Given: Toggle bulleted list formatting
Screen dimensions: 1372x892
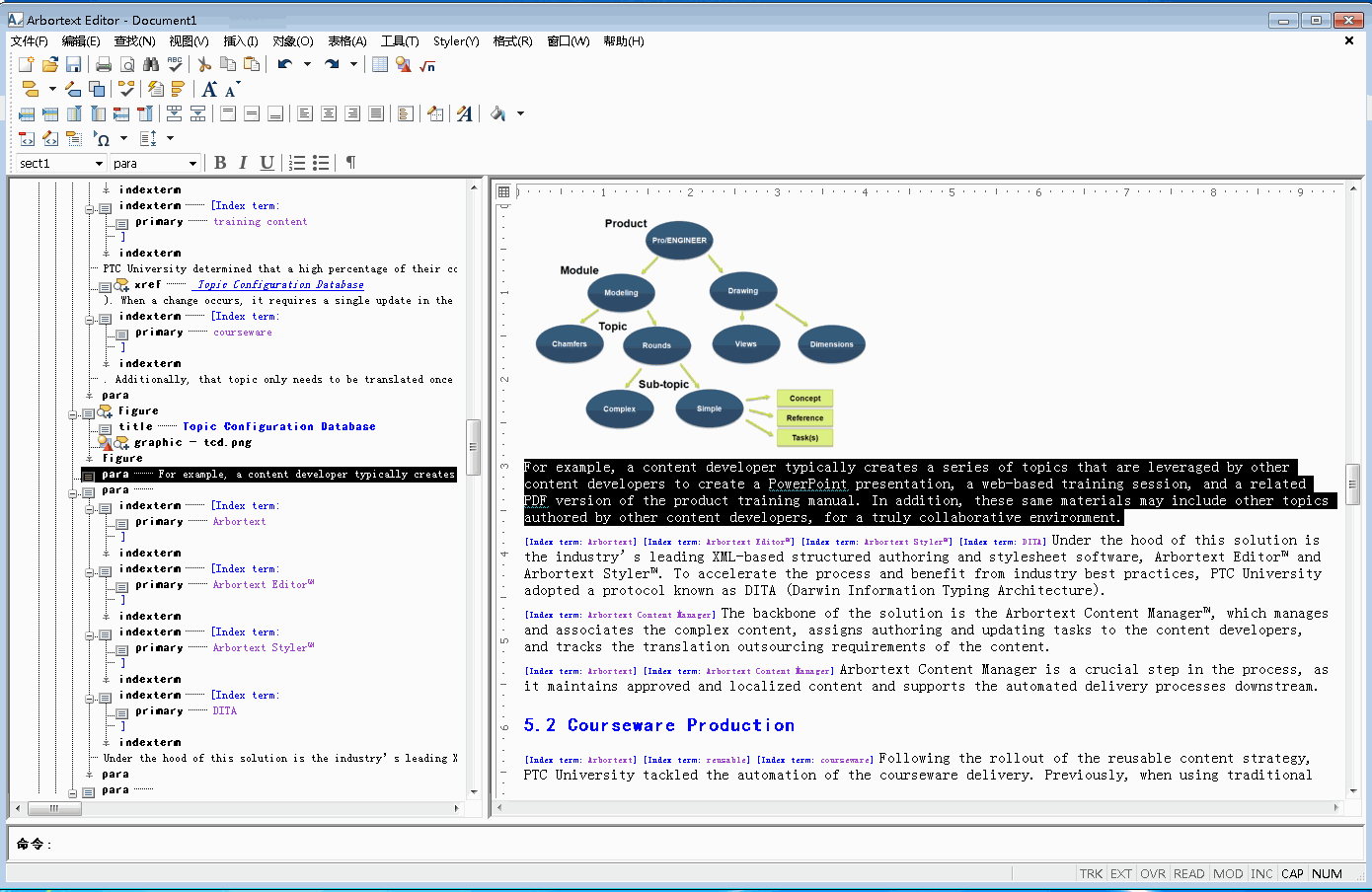Looking at the screenshot, I should point(321,163).
